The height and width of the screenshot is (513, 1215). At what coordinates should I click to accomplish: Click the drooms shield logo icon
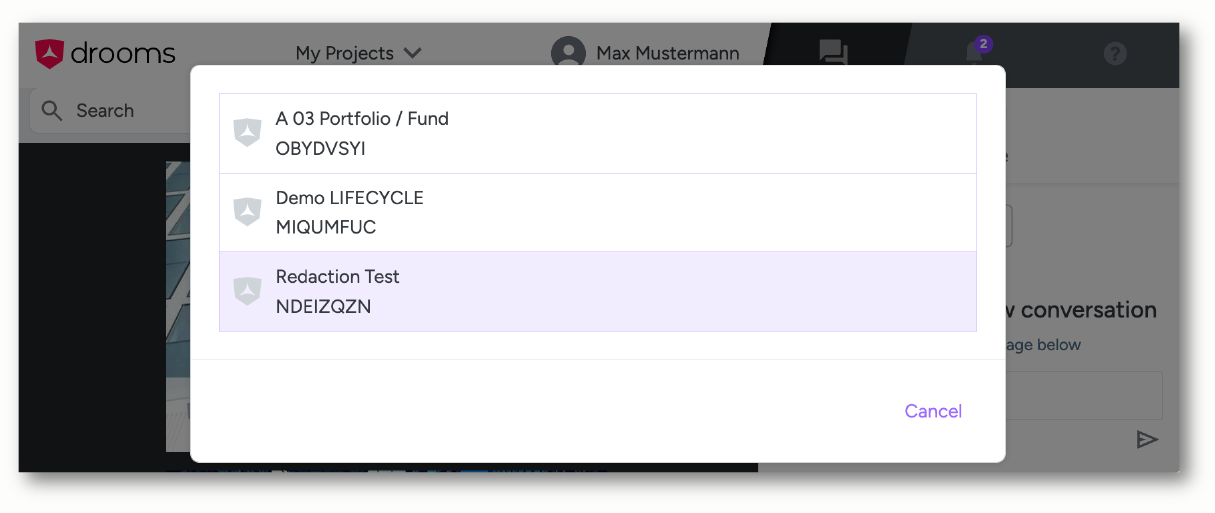pyautogui.click(x=49, y=54)
